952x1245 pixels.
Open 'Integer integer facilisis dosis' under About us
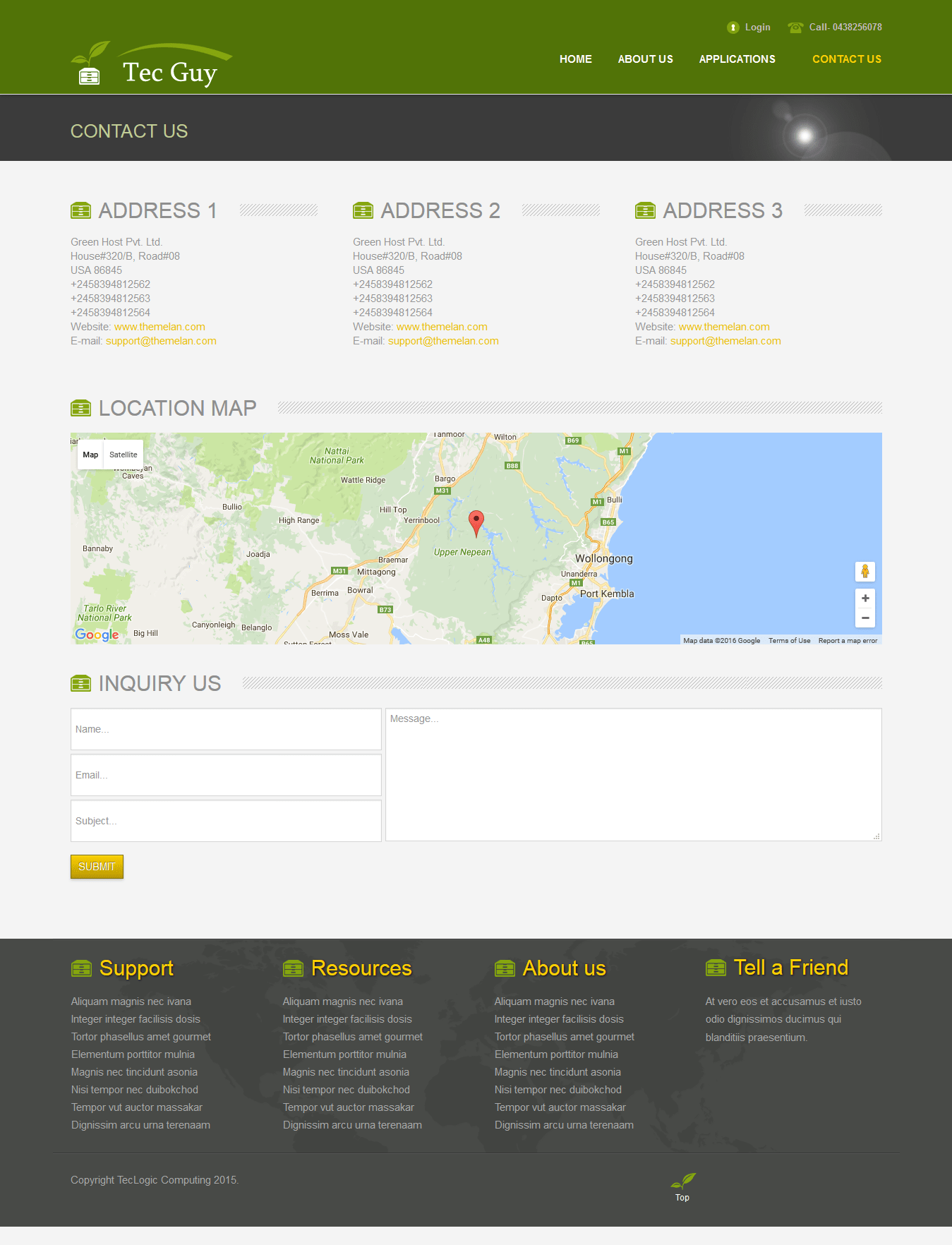(x=559, y=1019)
